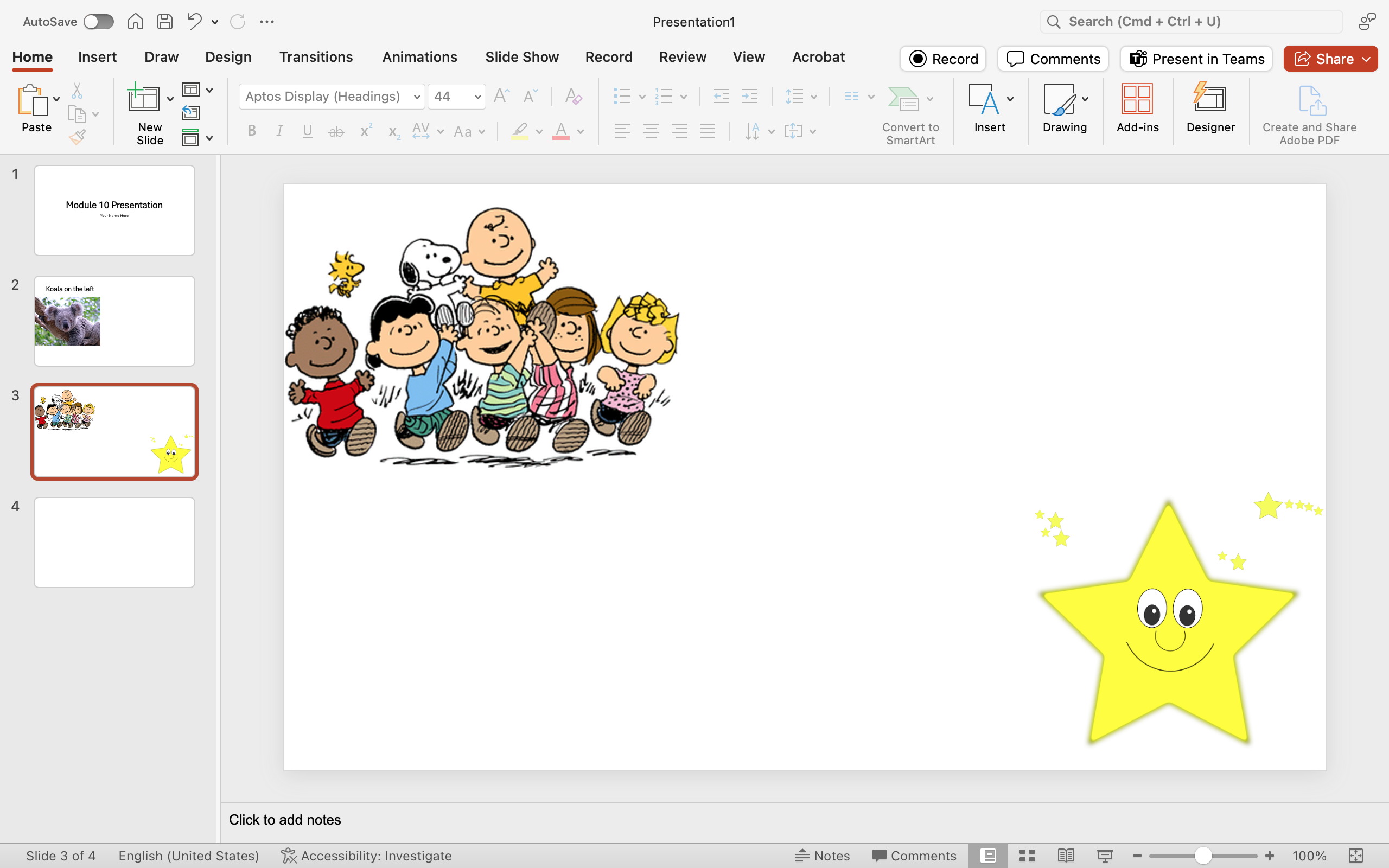Screen dimensions: 1389x868
Task: Clear all formatting with the eraser A
Action: click(574, 96)
